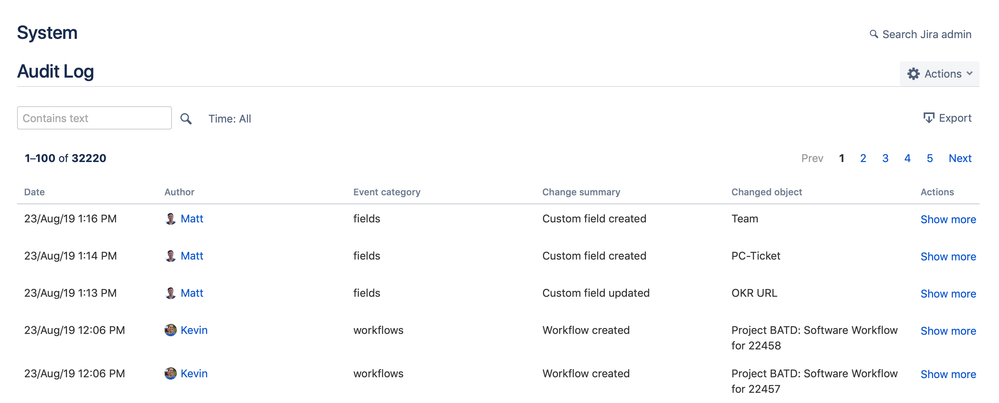This screenshot has width=999, height=403.
Task: Click the magnifier icon beside Search Jira admin
Action: pos(874,34)
